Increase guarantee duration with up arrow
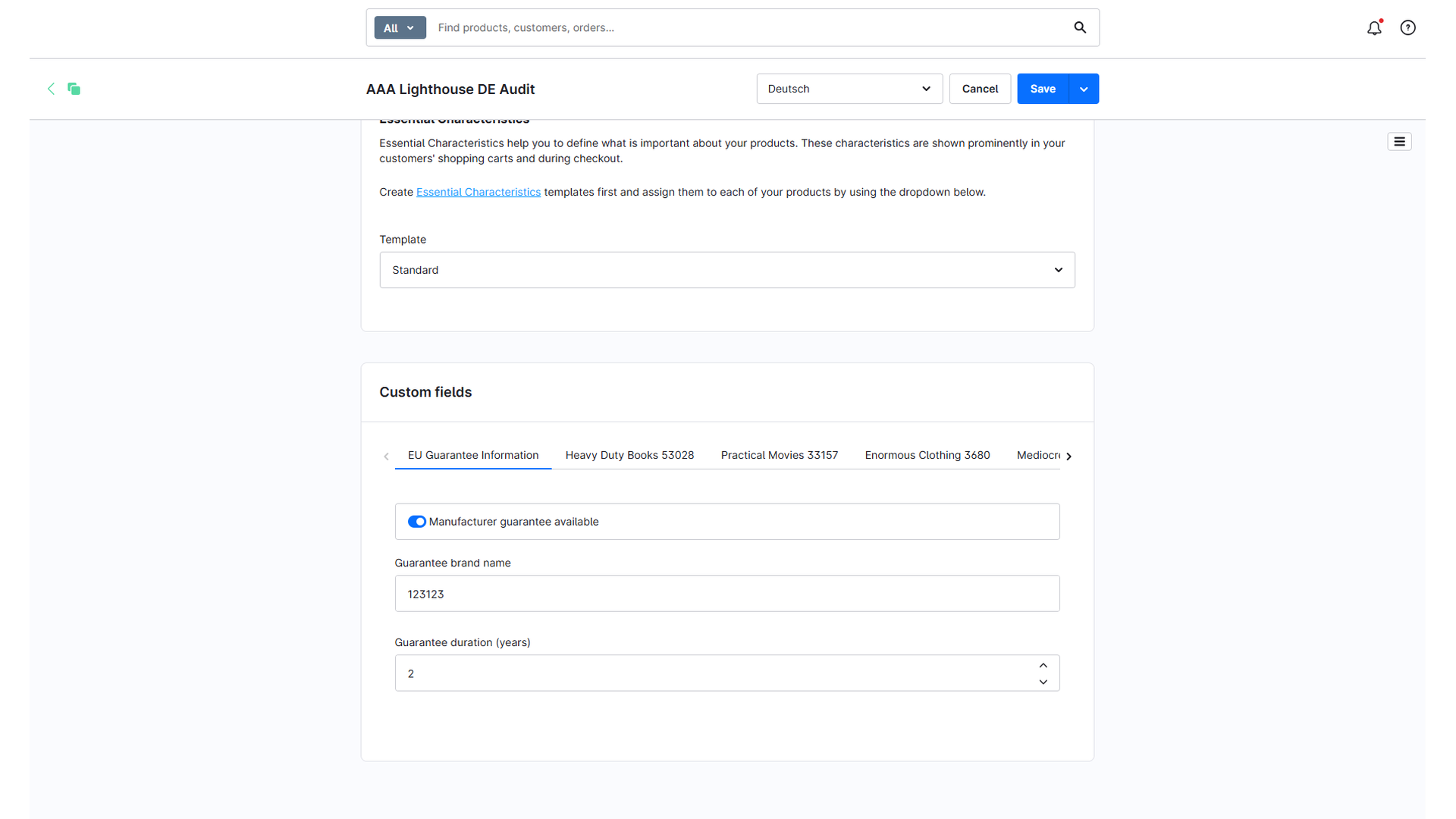This screenshot has width=1456, height=819. [1043, 665]
